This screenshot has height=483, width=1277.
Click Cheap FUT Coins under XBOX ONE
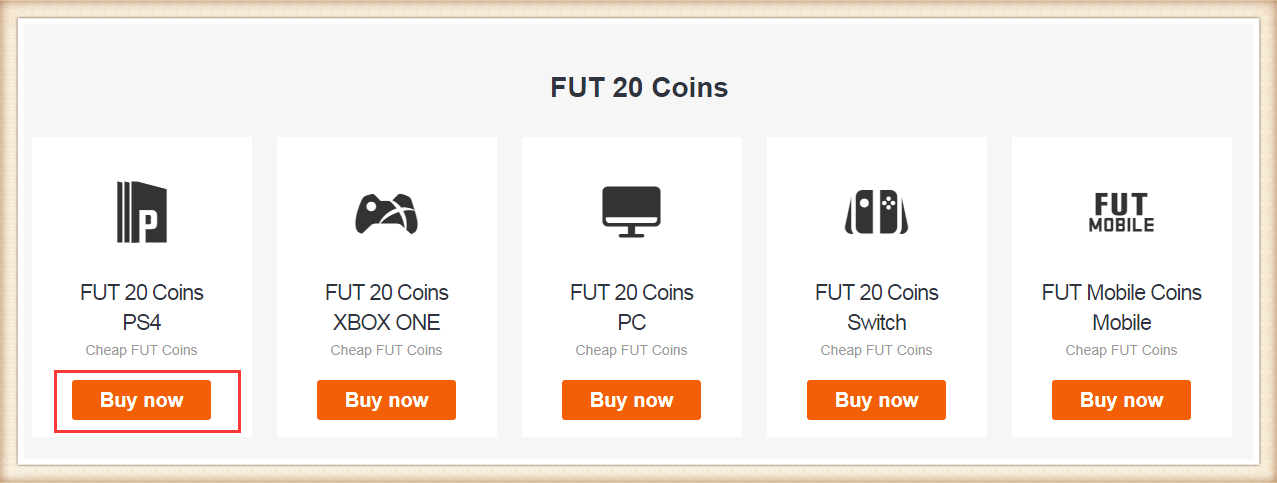point(387,350)
